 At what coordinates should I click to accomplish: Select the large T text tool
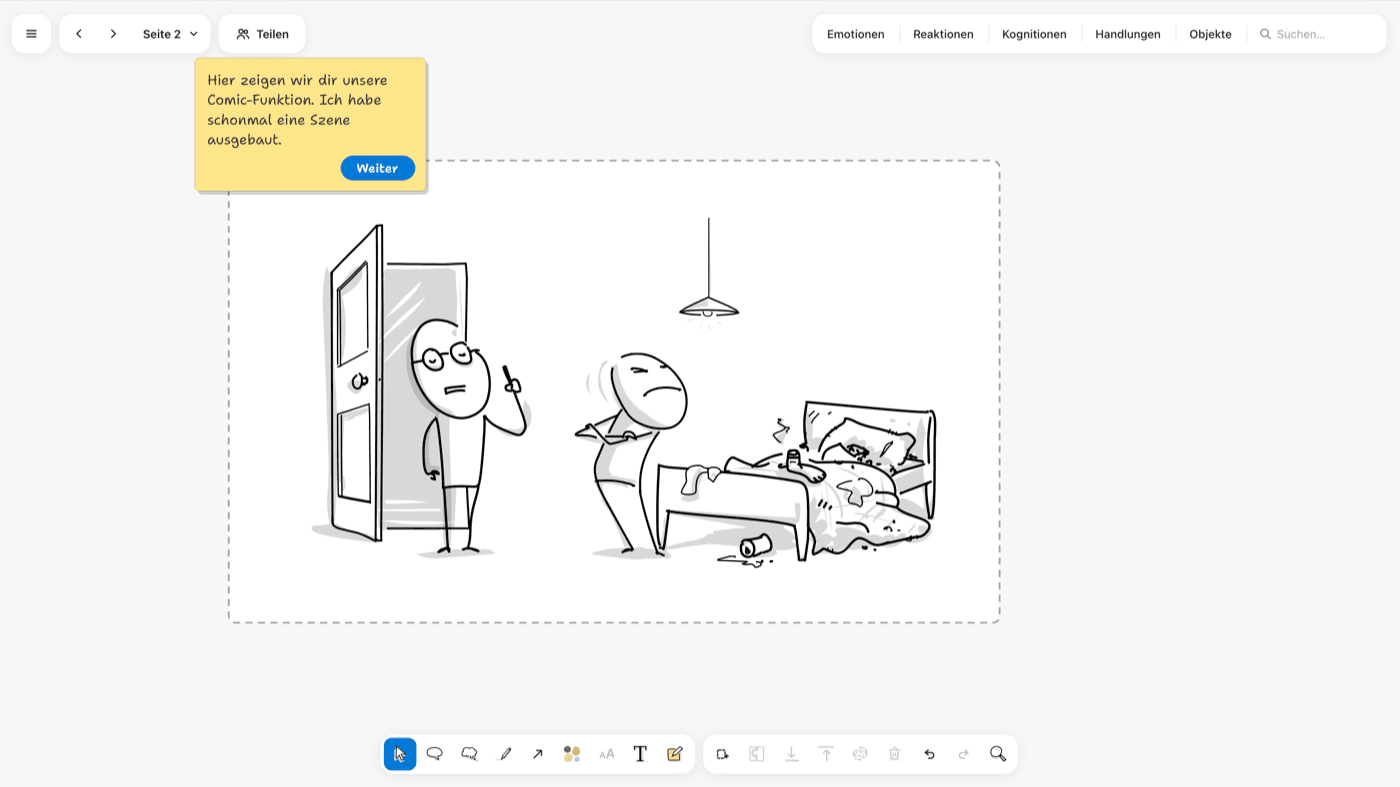tap(640, 754)
